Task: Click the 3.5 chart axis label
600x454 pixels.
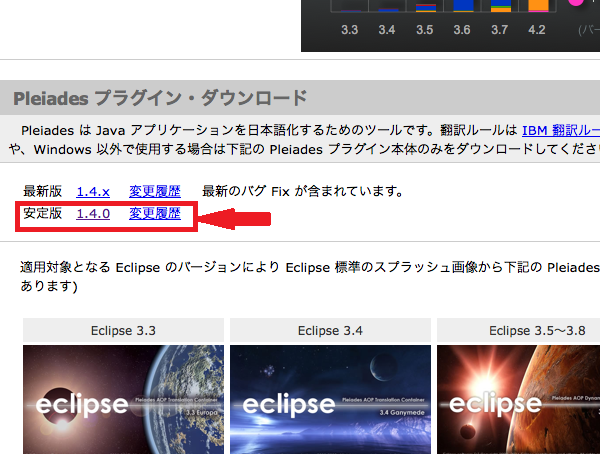Action: [425, 30]
